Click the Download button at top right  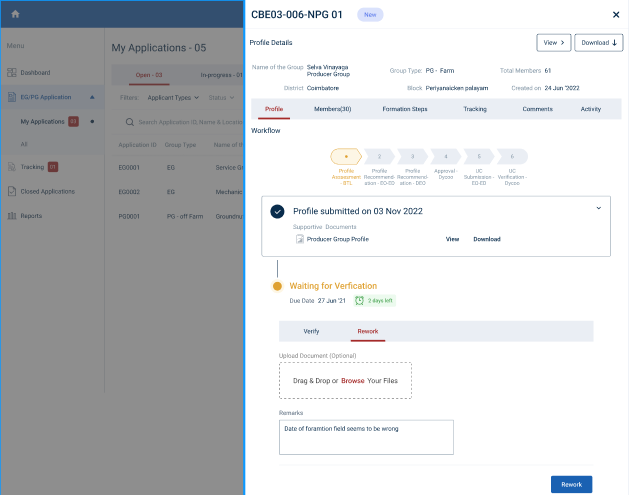click(x=598, y=42)
